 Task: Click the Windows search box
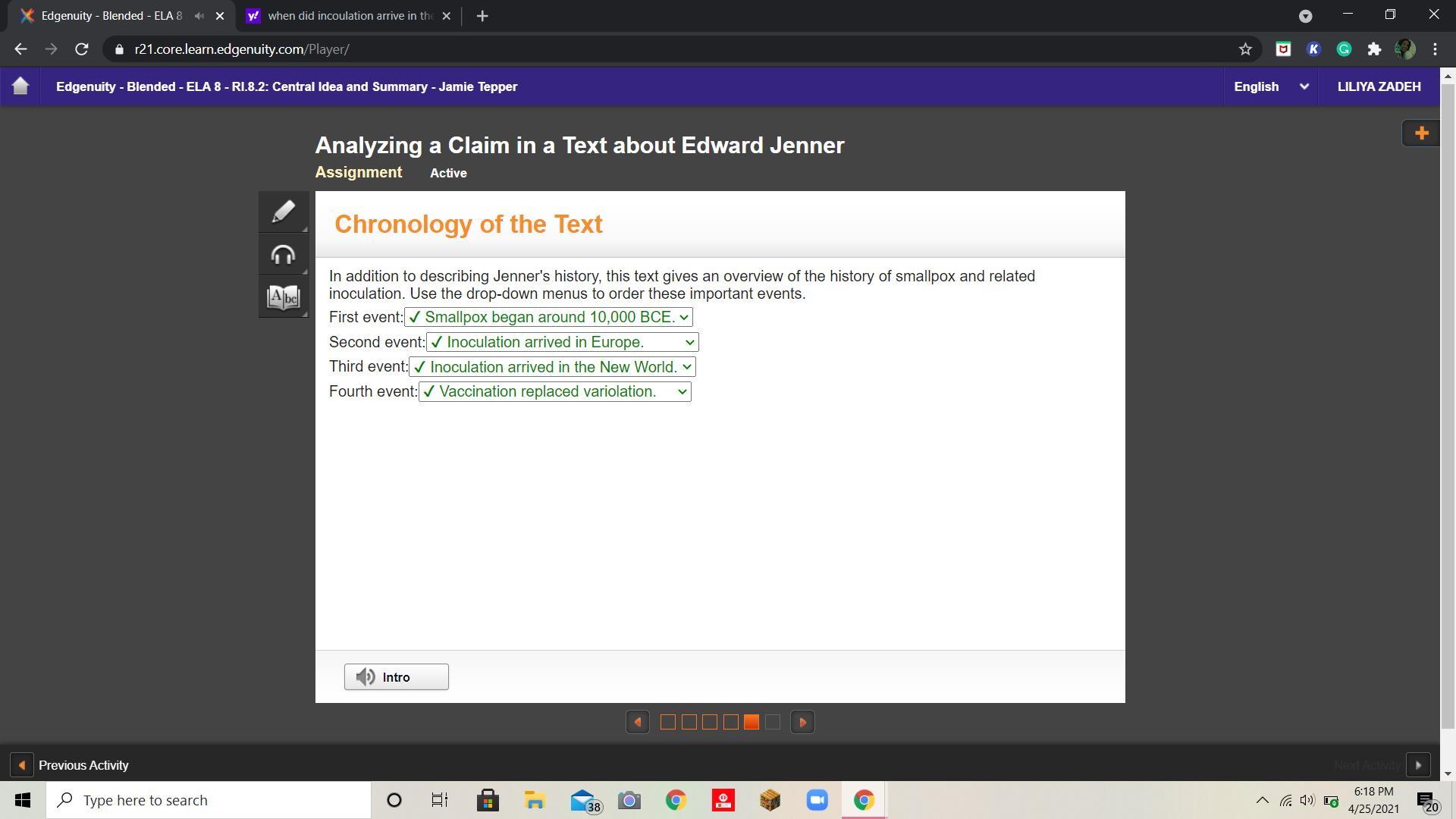pos(209,800)
